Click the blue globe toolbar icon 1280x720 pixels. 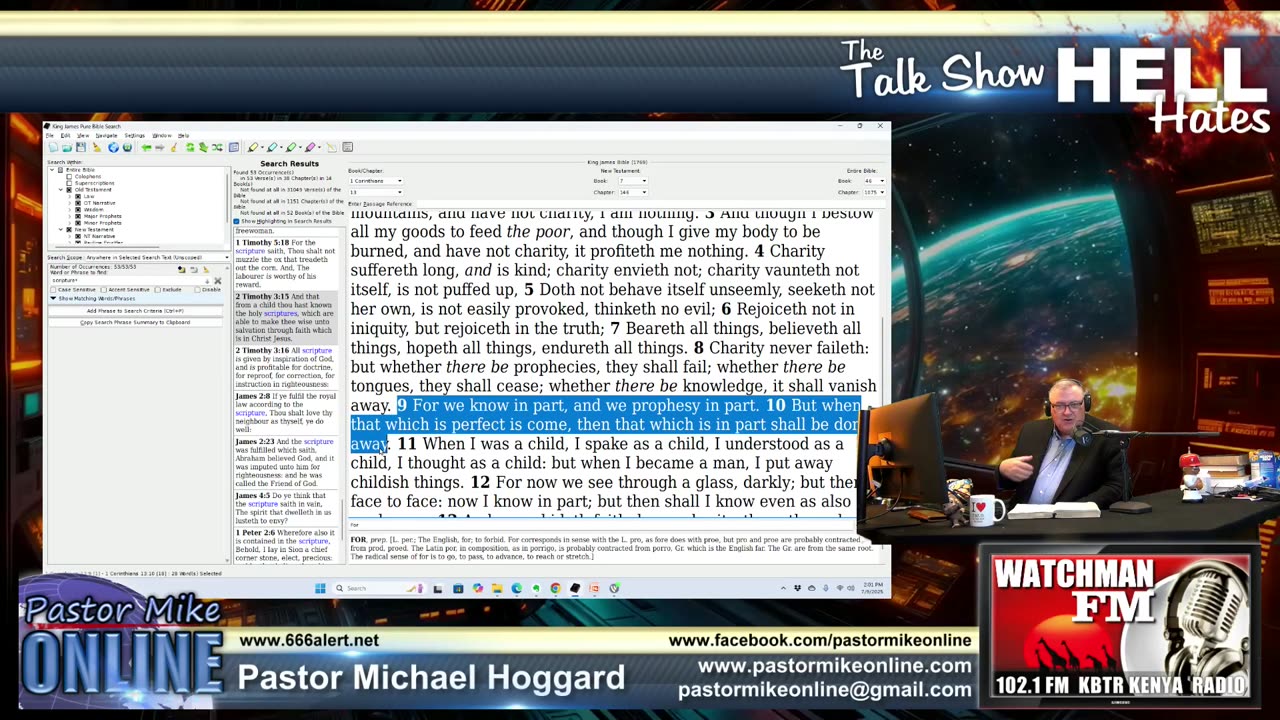pos(113,147)
